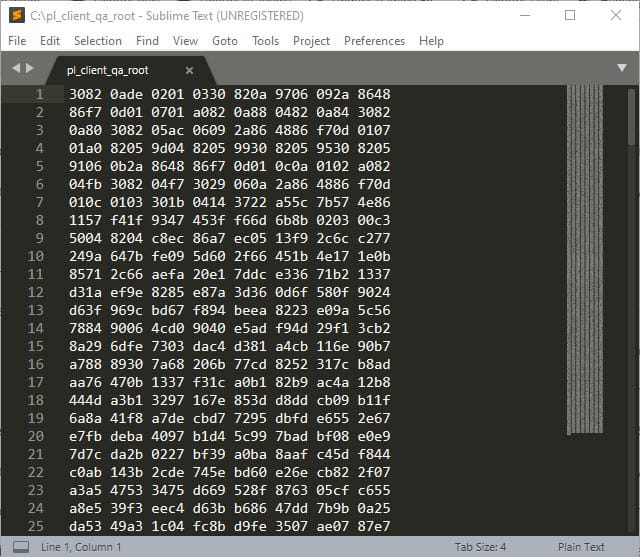Change Tab Size: 4 setting
Viewport: 640px width, 557px height.
pos(480,547)
